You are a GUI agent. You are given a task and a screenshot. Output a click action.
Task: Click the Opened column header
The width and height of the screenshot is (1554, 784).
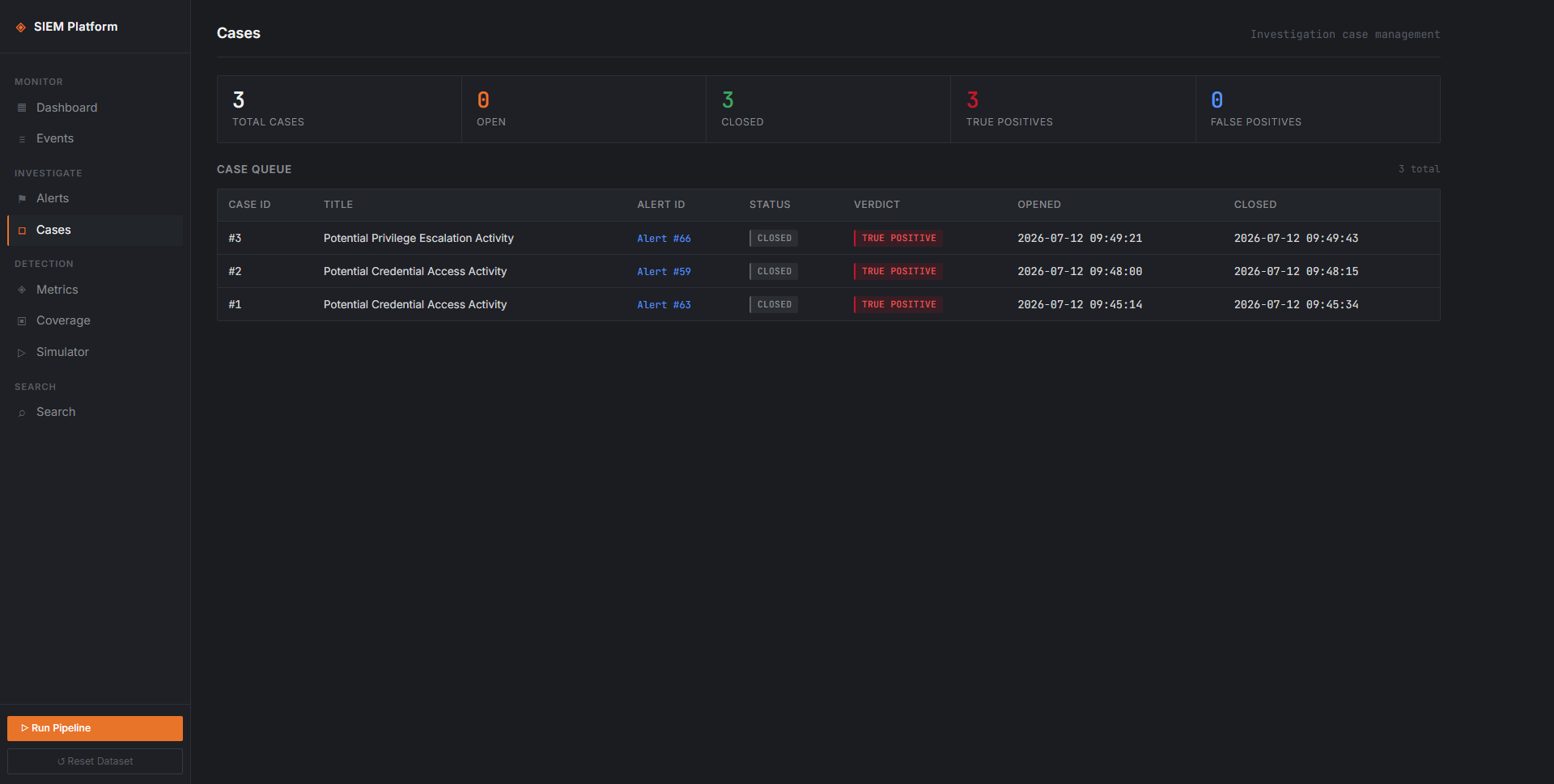coord(1039,205)
